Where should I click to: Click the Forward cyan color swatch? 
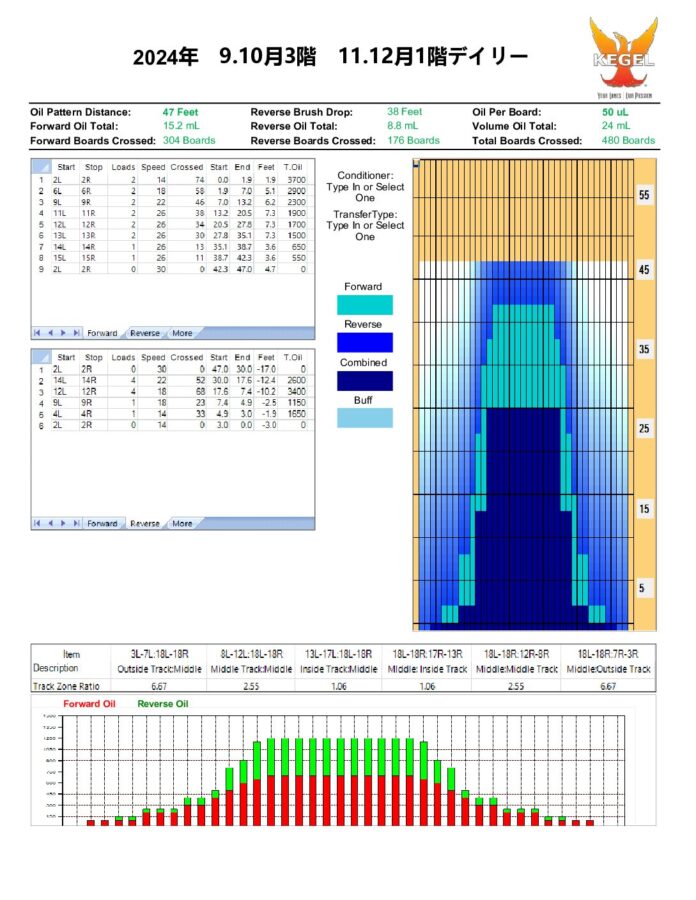point(365,305)
